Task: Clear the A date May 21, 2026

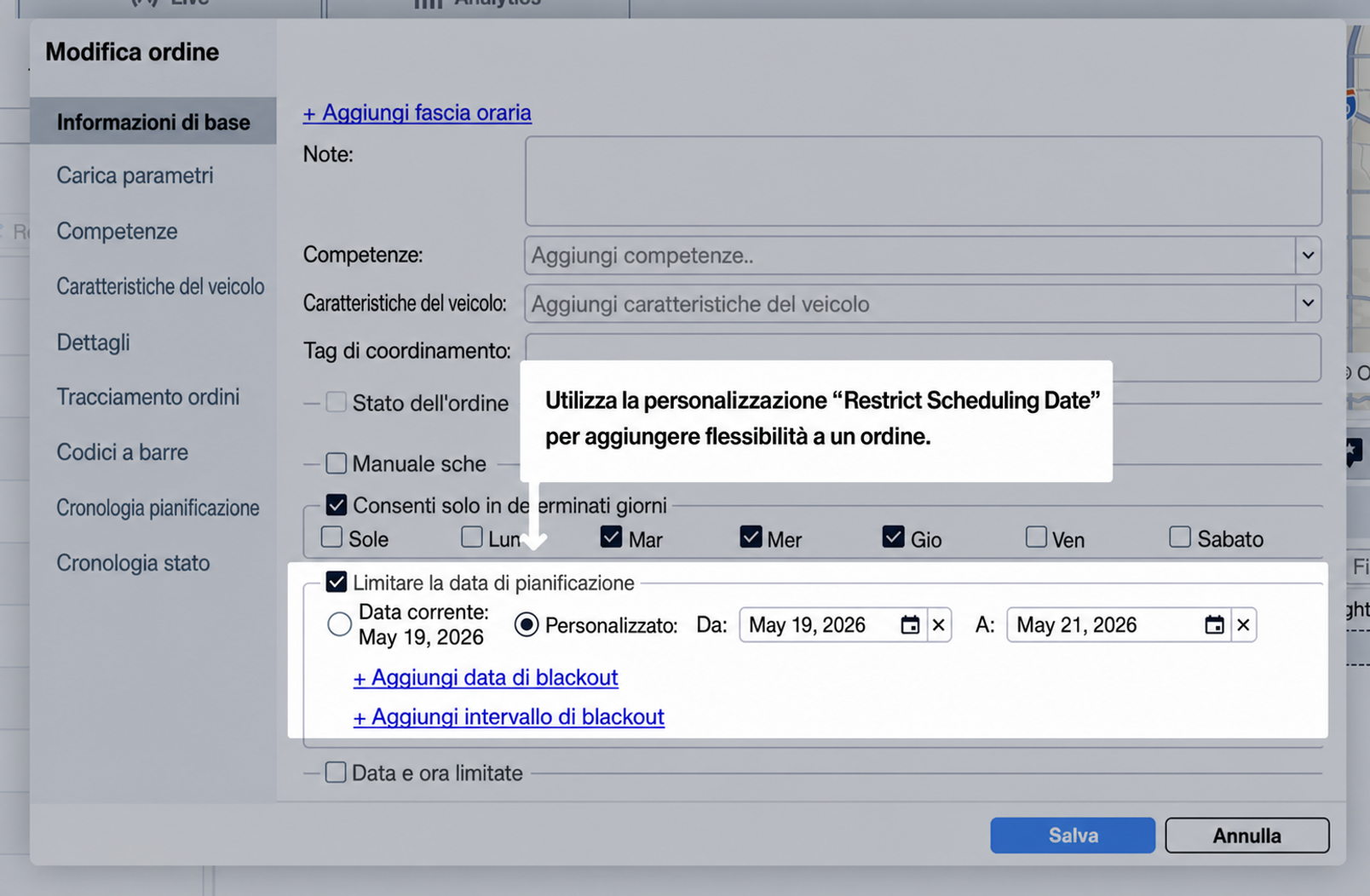Action: (x=1243, y=625)
